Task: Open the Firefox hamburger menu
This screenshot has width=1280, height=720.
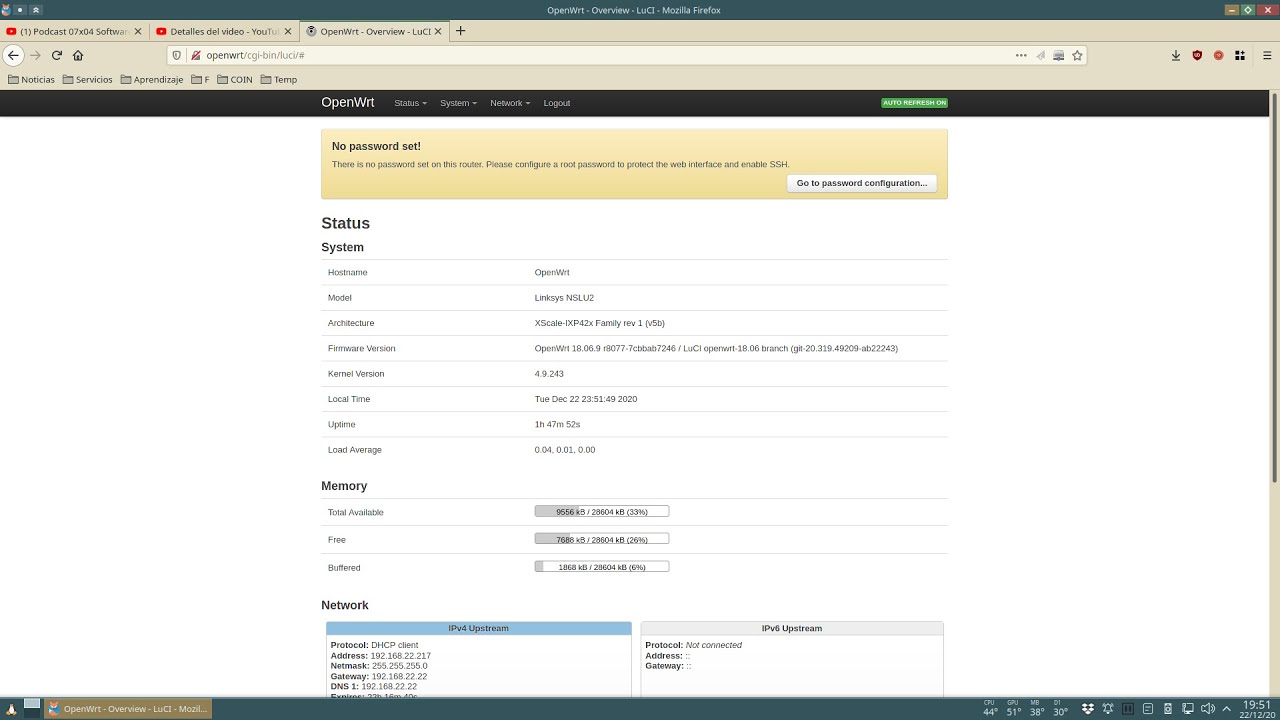Action: (x=1267, y=55)
